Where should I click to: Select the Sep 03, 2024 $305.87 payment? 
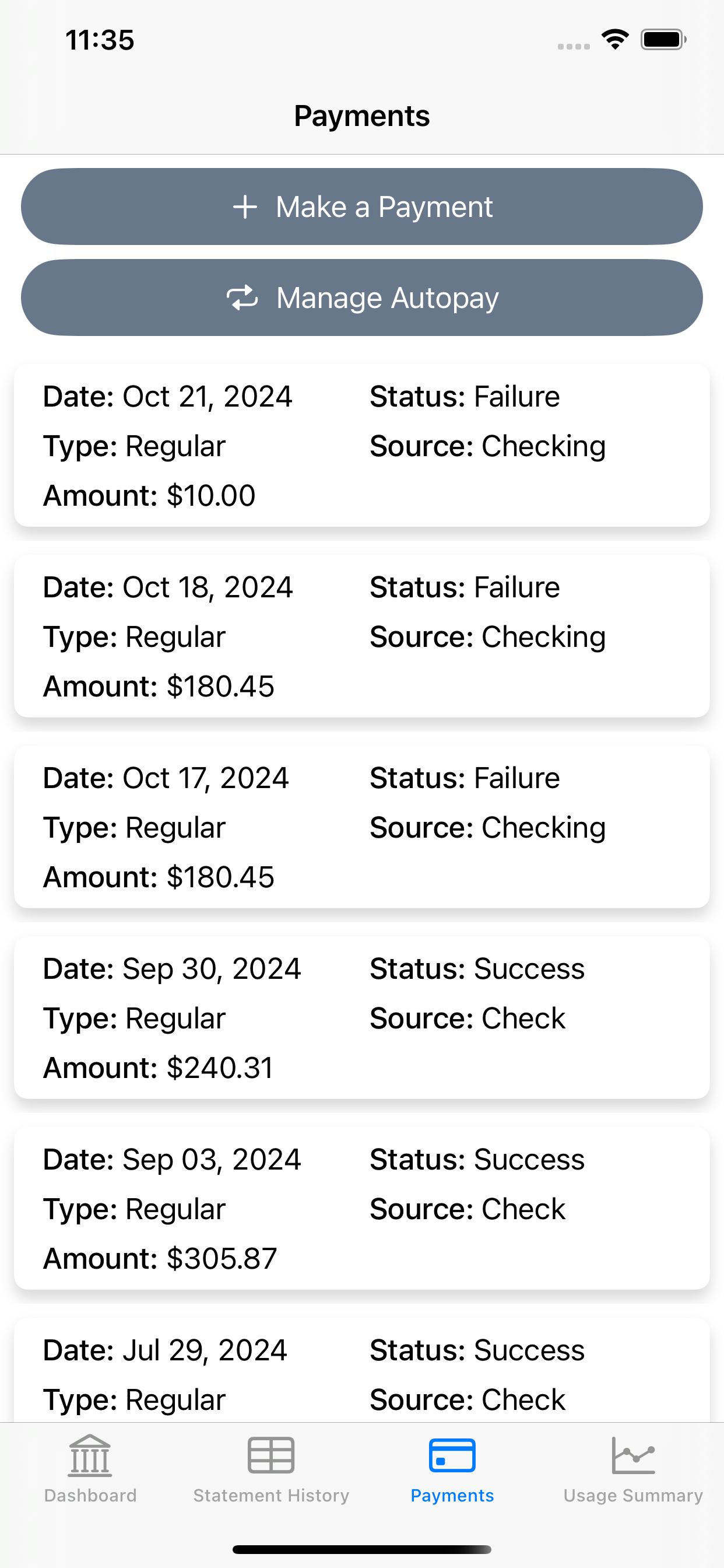click(362, 1207)
